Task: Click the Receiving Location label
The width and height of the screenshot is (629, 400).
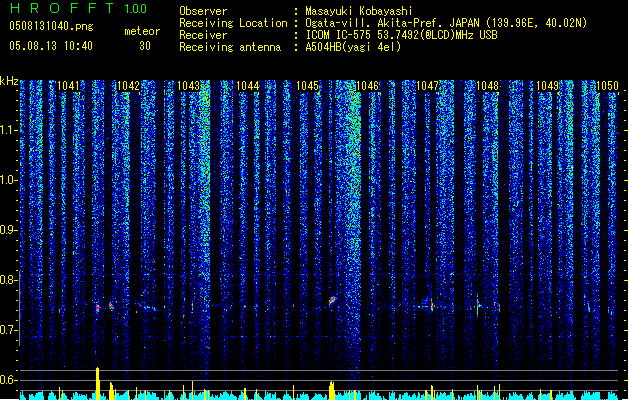Action: coord(233,23)
